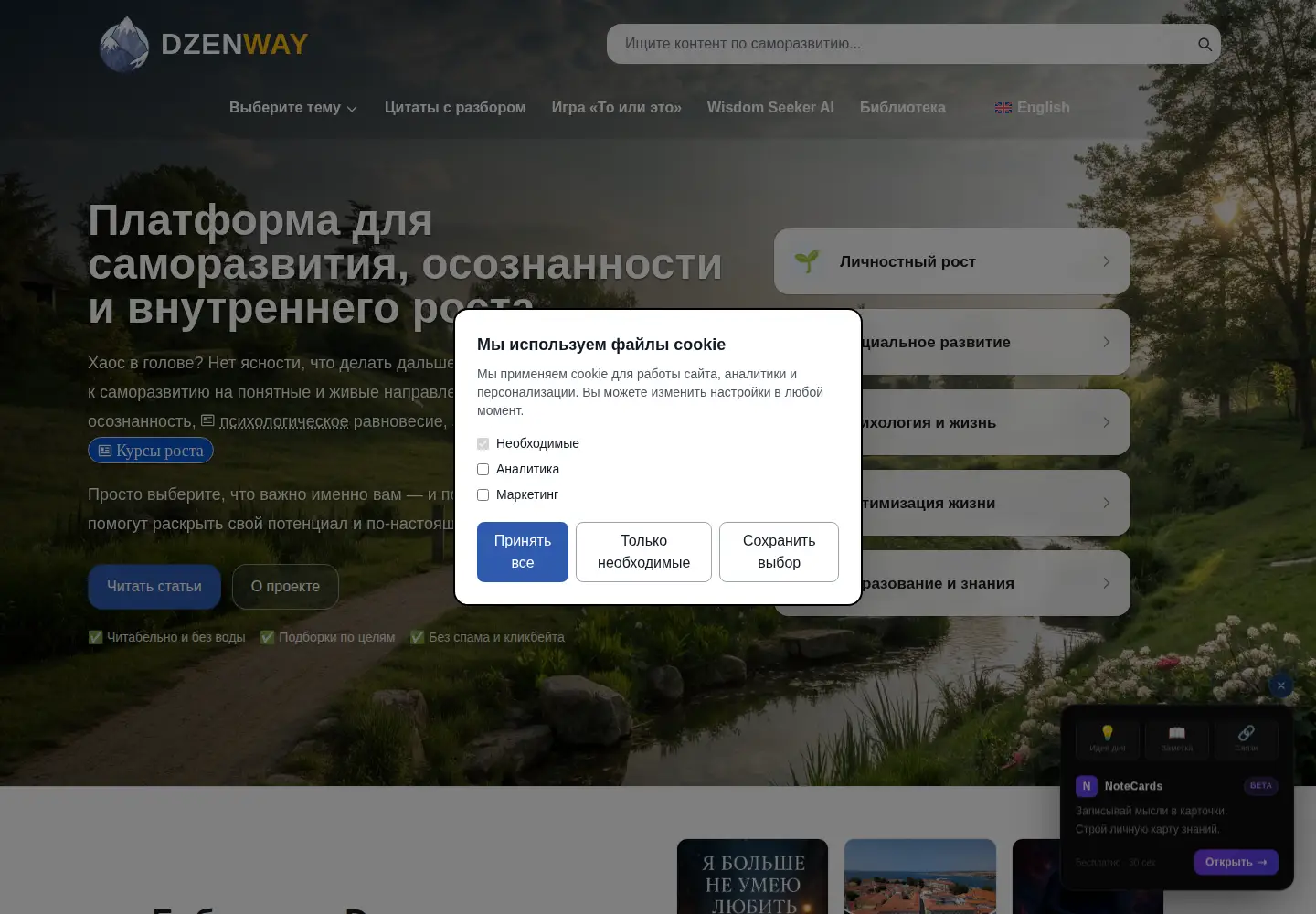Image resolution: width=1316 pixels, height=914 pixels.
Task: Open the 'Курсы роста' tag link
Action: pyautogui.click(x=151, y=451)
